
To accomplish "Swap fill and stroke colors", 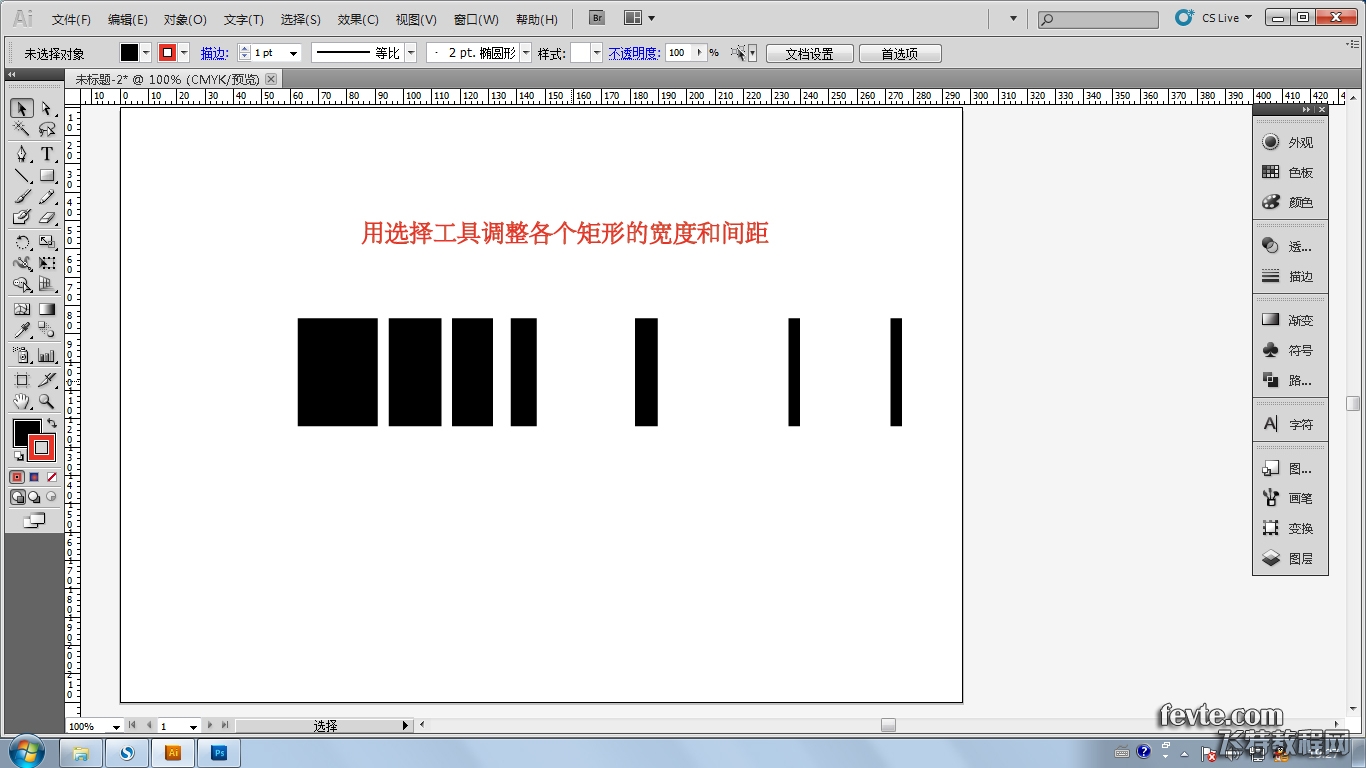I will 51,424.
